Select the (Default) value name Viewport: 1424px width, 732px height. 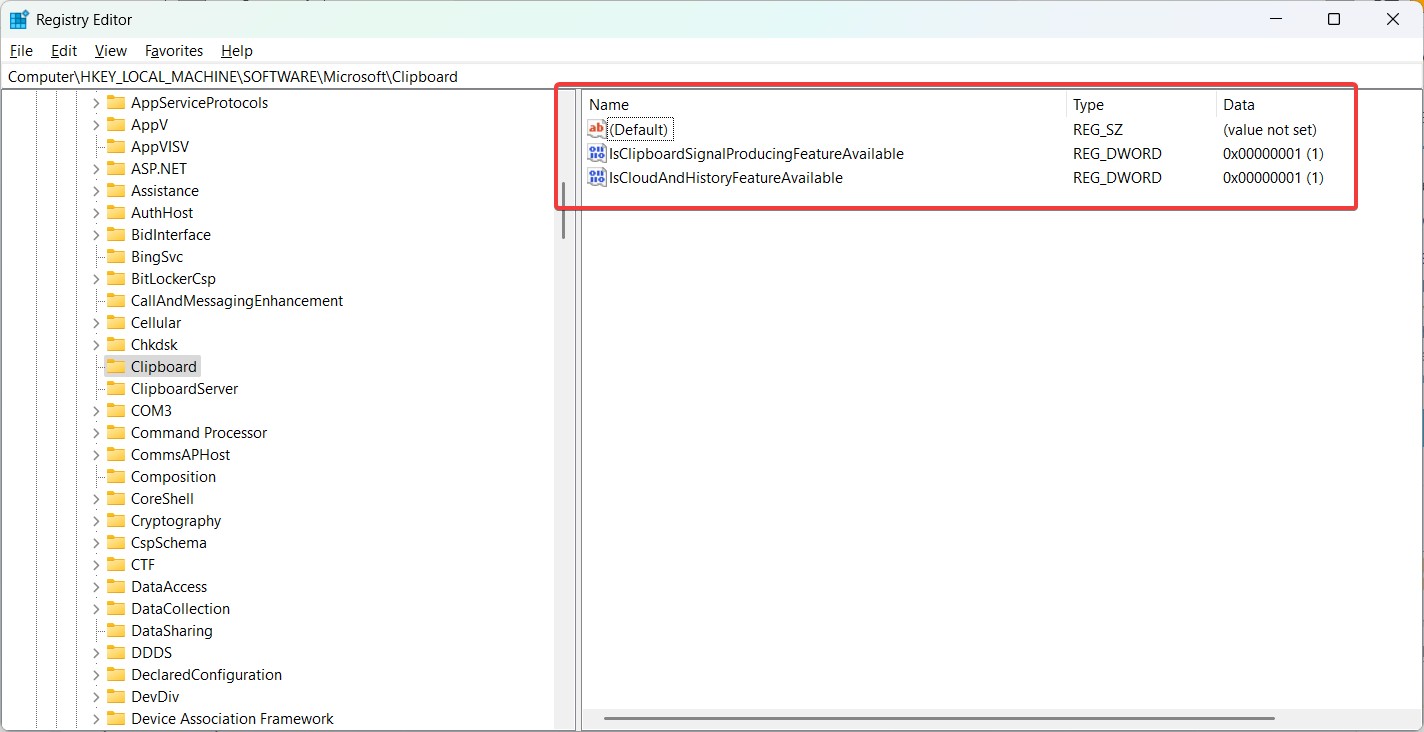[x=640, y=129]
